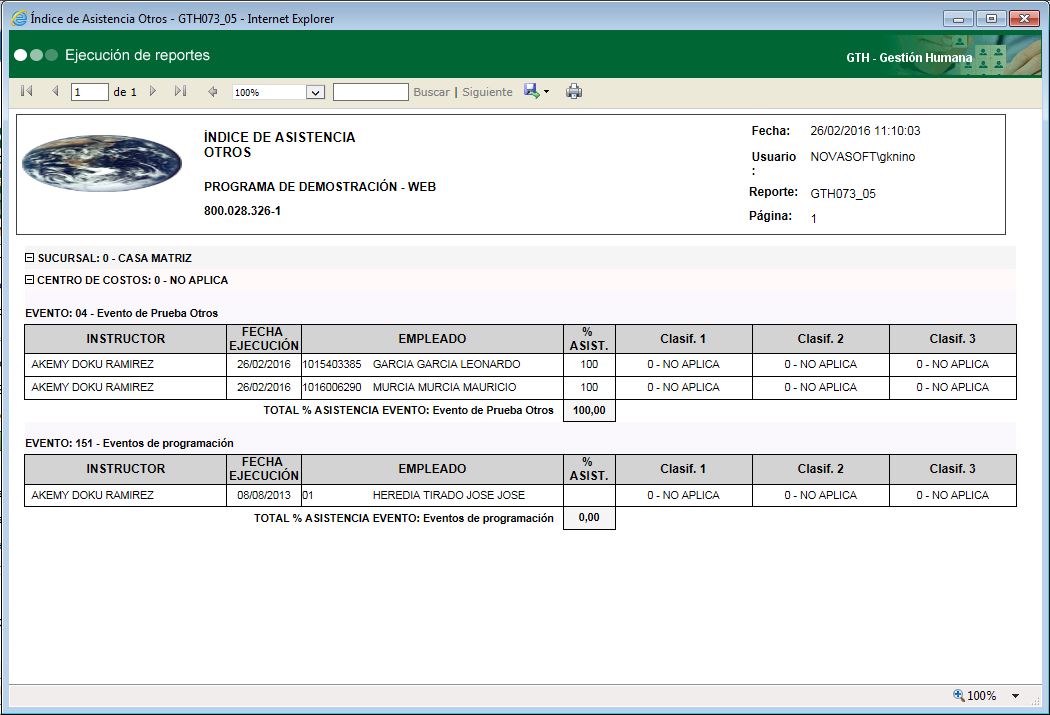Viewport: 1050px width, 715px height.
Task: Click the Earth globe logo image
Action: click(x=102, y=164)
